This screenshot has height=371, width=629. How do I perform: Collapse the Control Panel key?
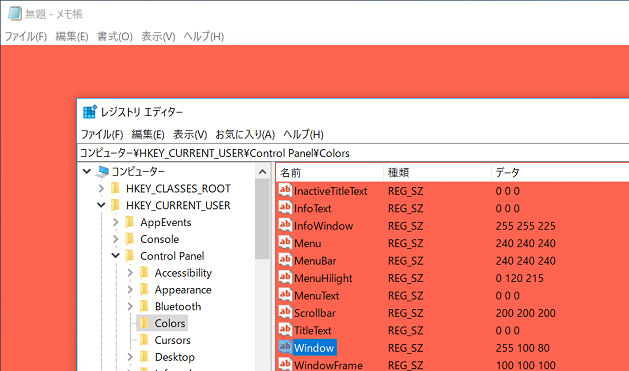116,256
